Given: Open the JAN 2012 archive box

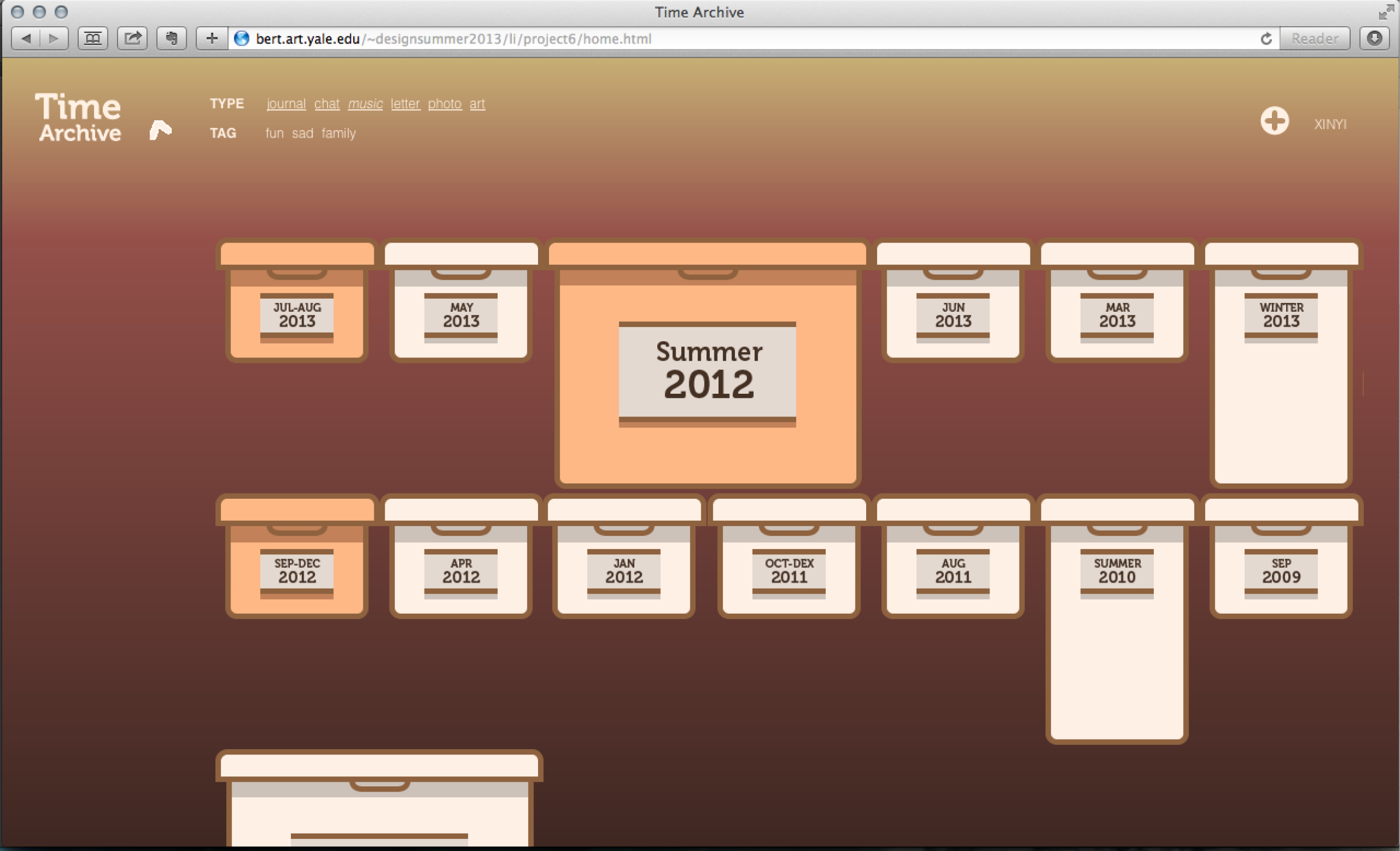Looking at the screenshot, I should tap(624, 556).
